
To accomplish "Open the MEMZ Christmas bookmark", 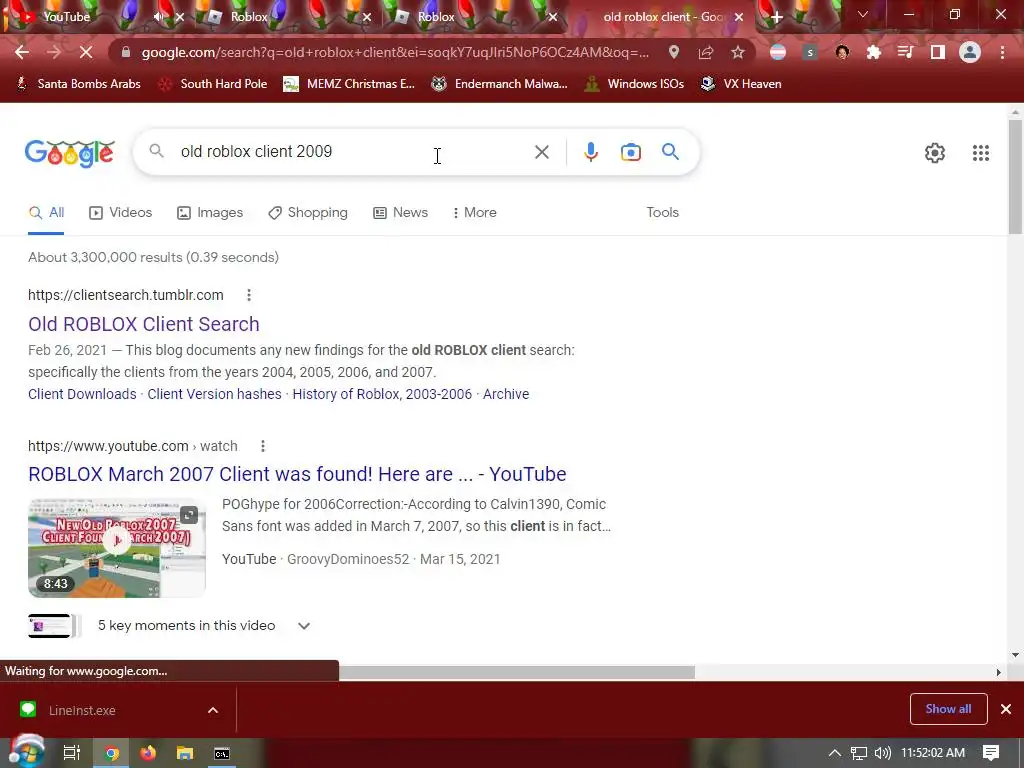I will point(349,84).
